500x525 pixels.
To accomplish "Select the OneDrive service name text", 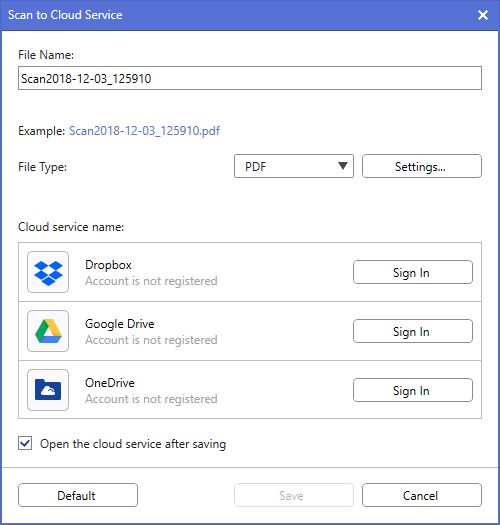I will pos(110,383).
